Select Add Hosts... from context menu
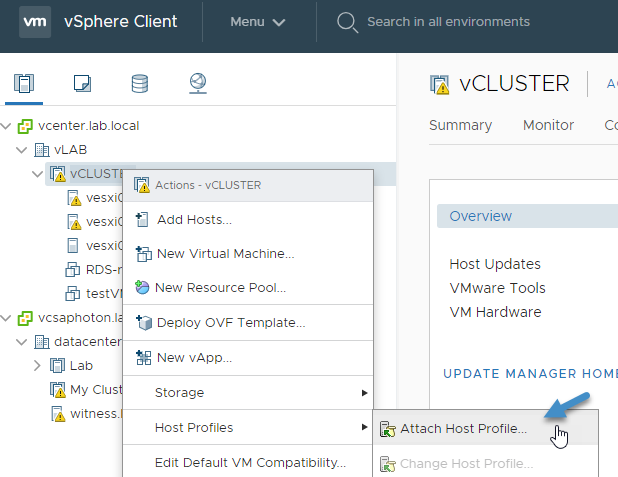The image size is (618, 477). coord(248,220)
